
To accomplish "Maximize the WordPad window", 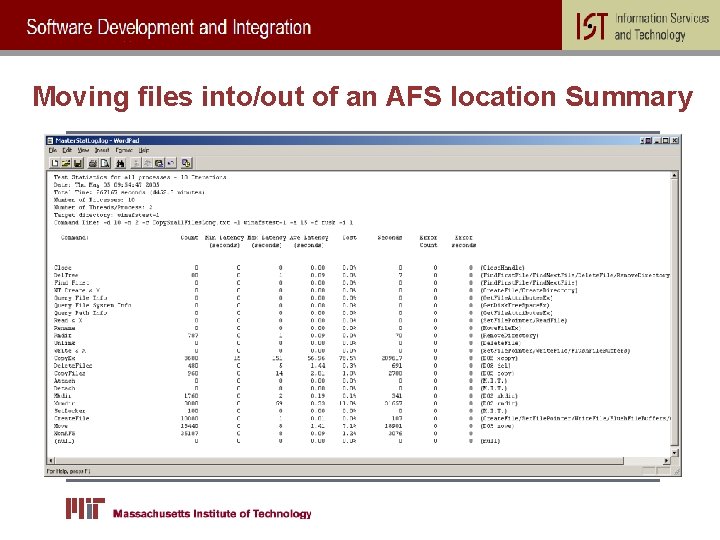I will (666, 141).
